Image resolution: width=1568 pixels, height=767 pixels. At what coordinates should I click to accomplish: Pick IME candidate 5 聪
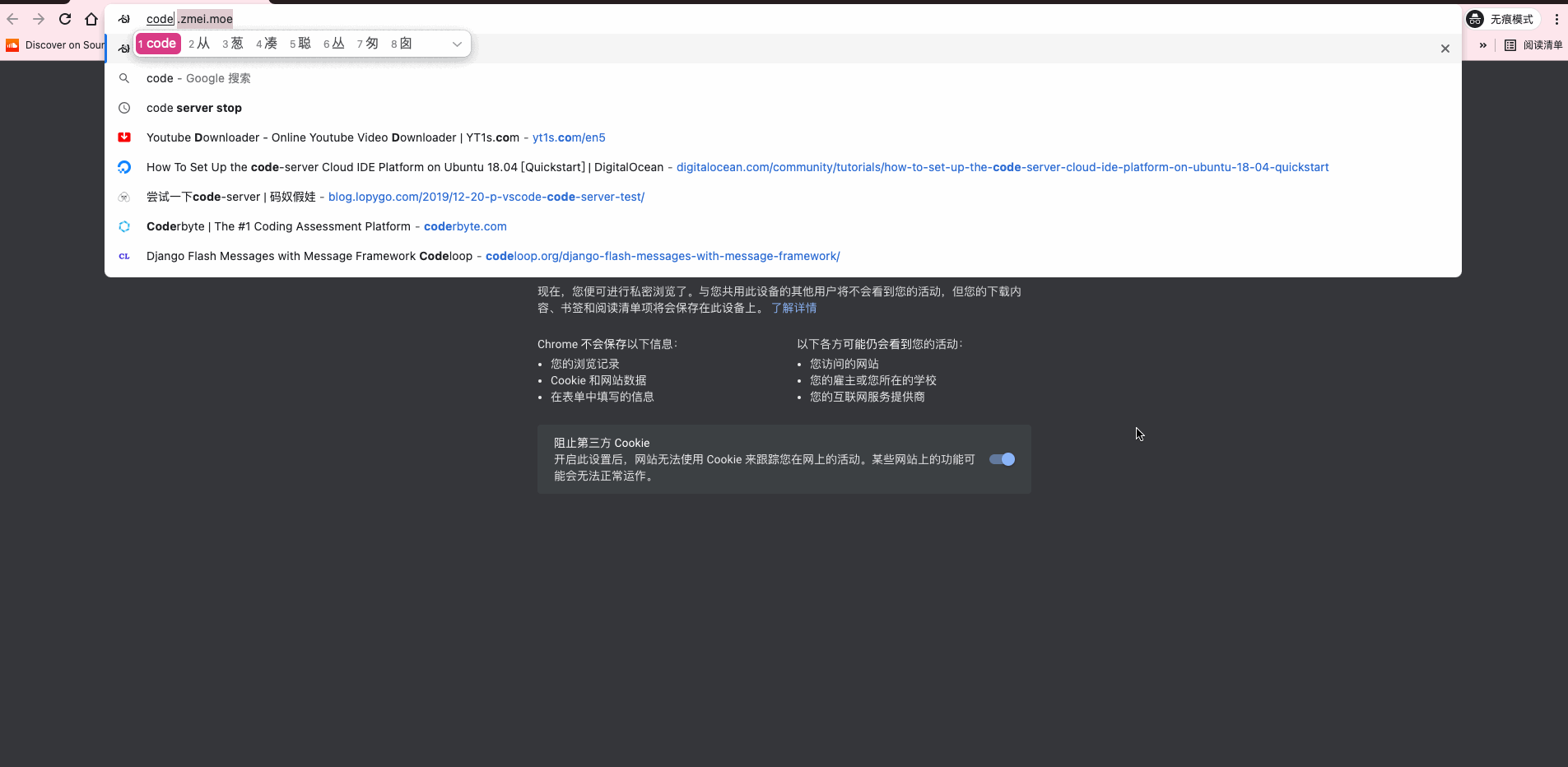(300, 44)
